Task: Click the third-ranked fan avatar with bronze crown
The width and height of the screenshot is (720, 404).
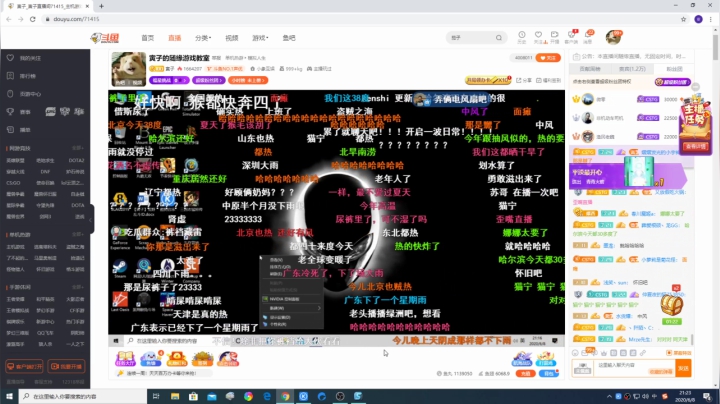Action: [x=587, y=137]
